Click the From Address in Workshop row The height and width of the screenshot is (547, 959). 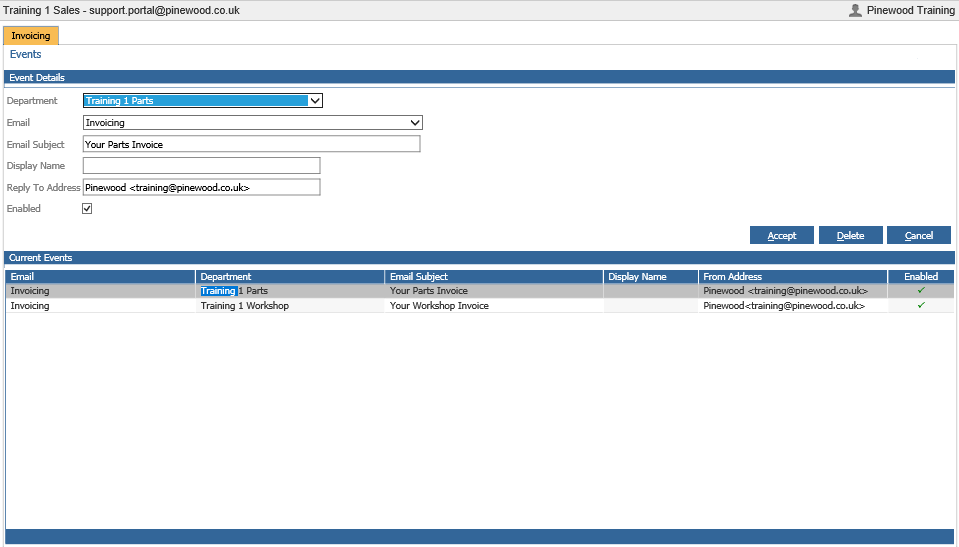tap(793, 305)
